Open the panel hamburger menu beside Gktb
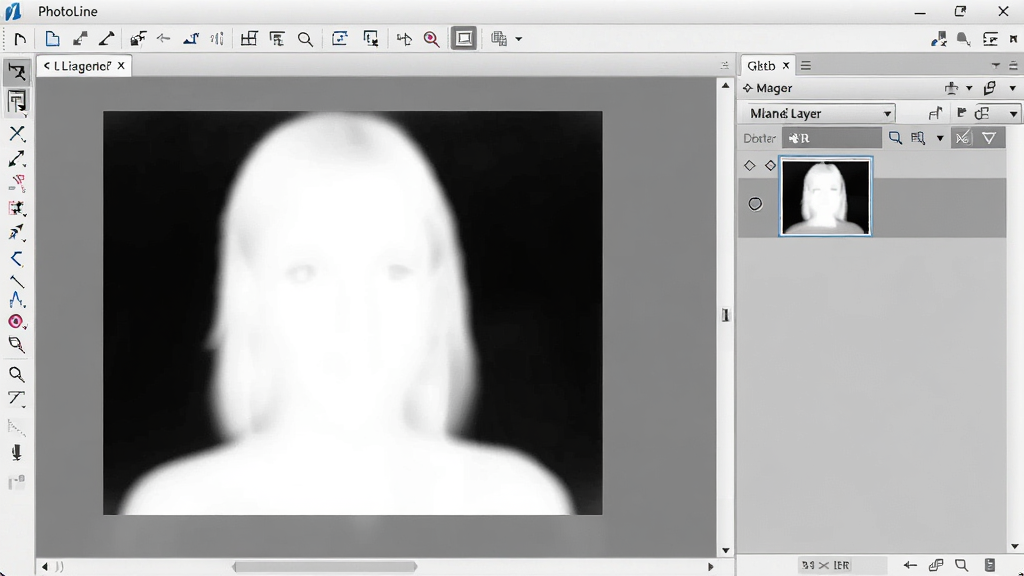Screen dimensions: 1024x576 point(806,65)
